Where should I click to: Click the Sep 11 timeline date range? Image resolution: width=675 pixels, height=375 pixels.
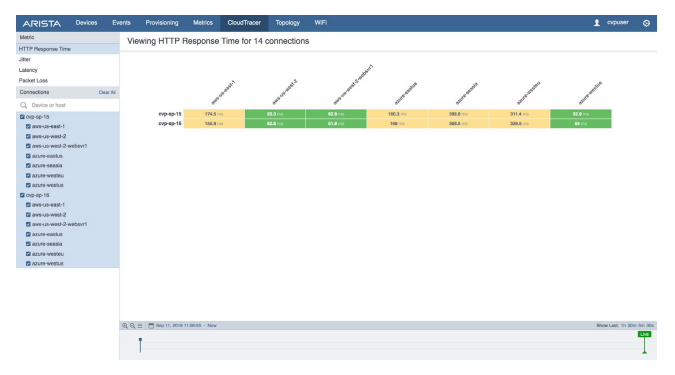click(x=178, y=326)
